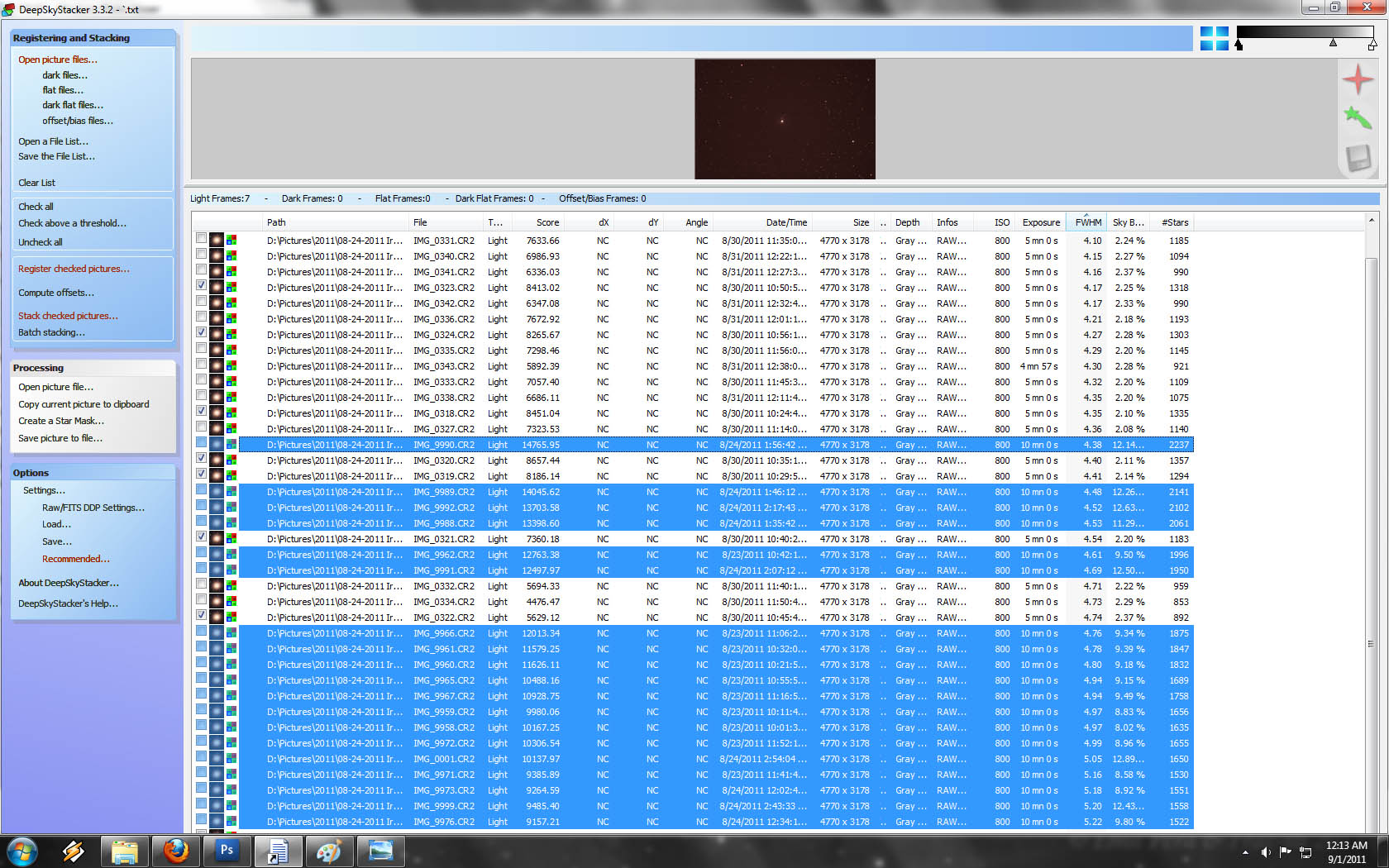The width and height of the screenshot is (1389, 868).
Task: Click the colored grid icon in IMG_0334.CR2 row
Action: (231, 602)
